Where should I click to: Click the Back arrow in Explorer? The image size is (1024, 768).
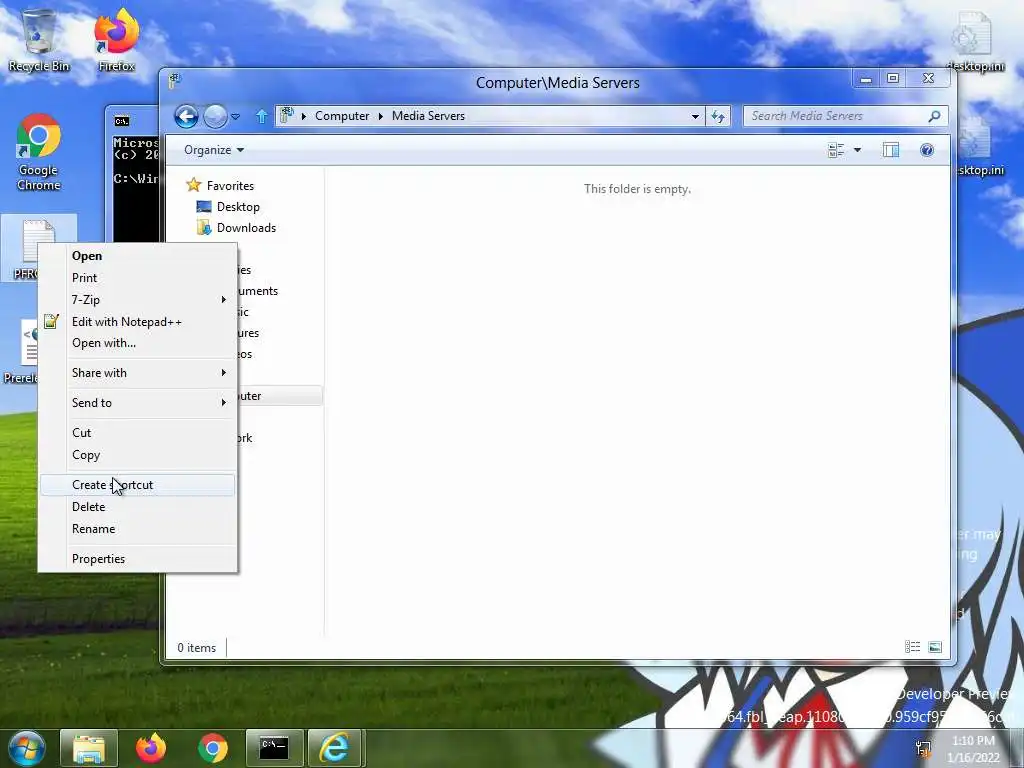click(186, 117)
